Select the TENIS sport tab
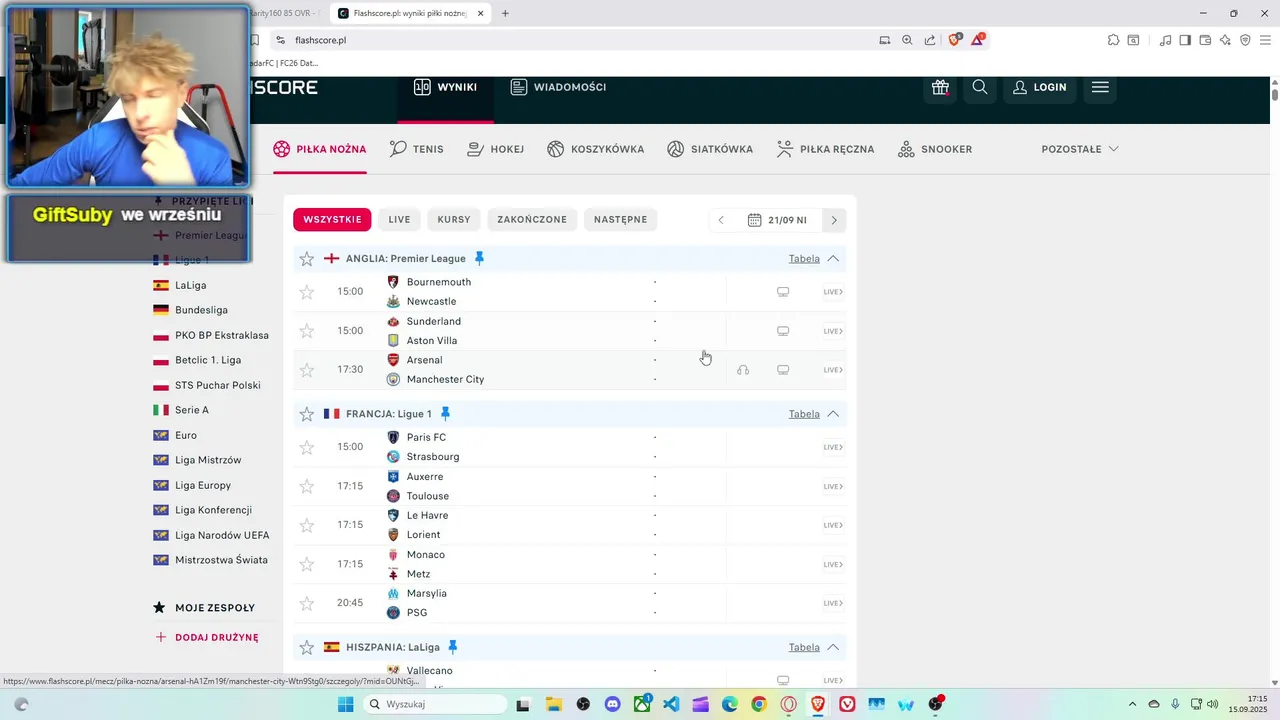Screen dimensions: 1280x720 [417, 149]
